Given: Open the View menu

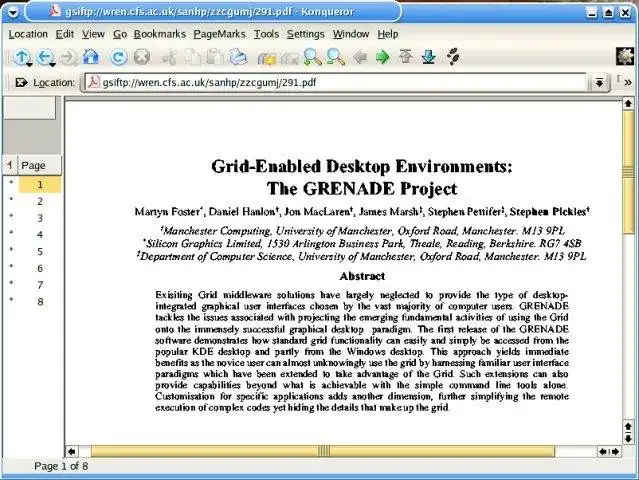Looking at the screenshot, I should (x=93, y=34).
